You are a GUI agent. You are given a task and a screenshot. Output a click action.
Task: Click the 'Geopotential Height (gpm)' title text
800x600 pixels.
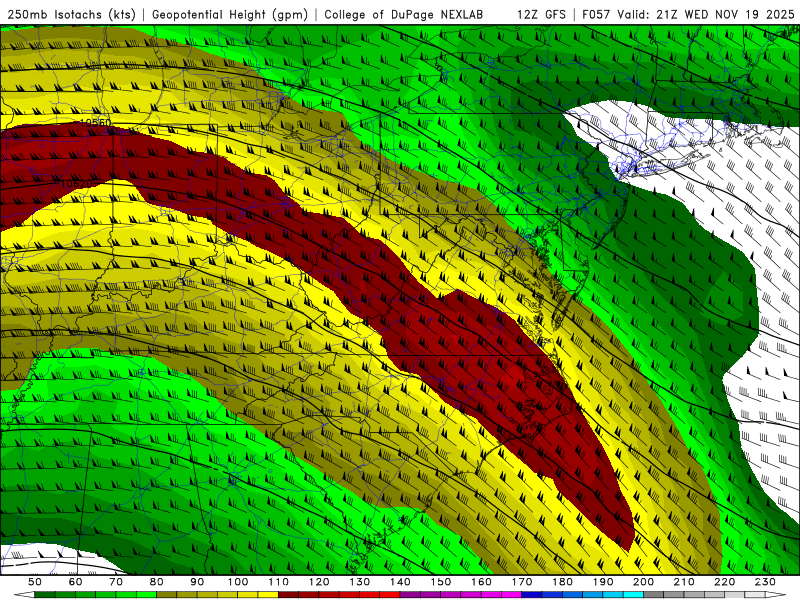pos(230,14)
